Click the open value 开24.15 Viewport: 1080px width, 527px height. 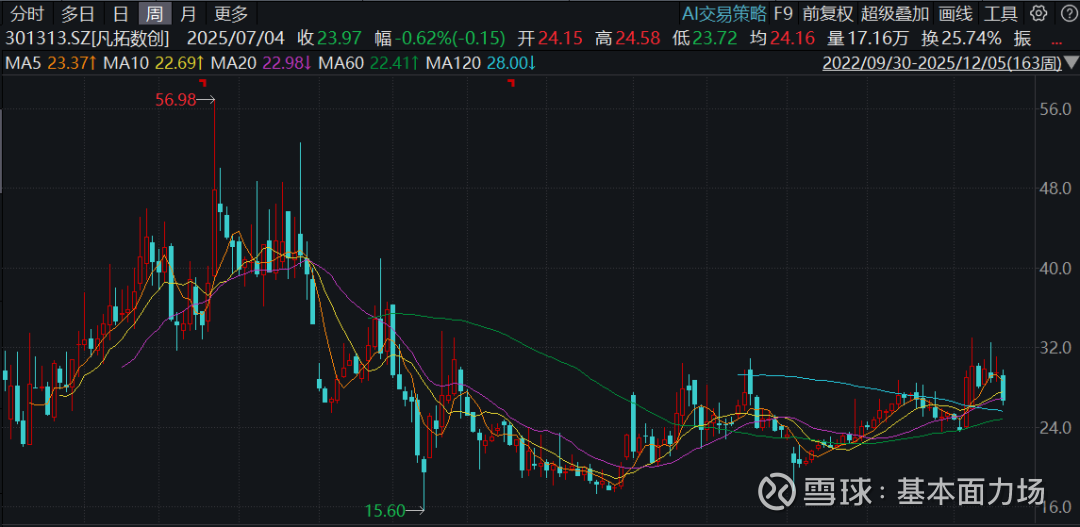[549, 38]
